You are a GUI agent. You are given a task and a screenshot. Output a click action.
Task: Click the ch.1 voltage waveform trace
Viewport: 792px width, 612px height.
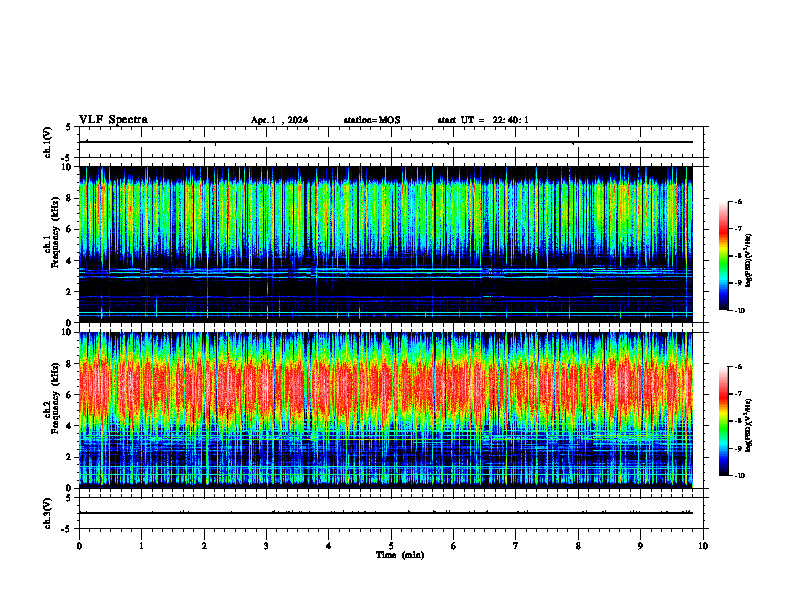pyautogui.click(x=386, y=142)
